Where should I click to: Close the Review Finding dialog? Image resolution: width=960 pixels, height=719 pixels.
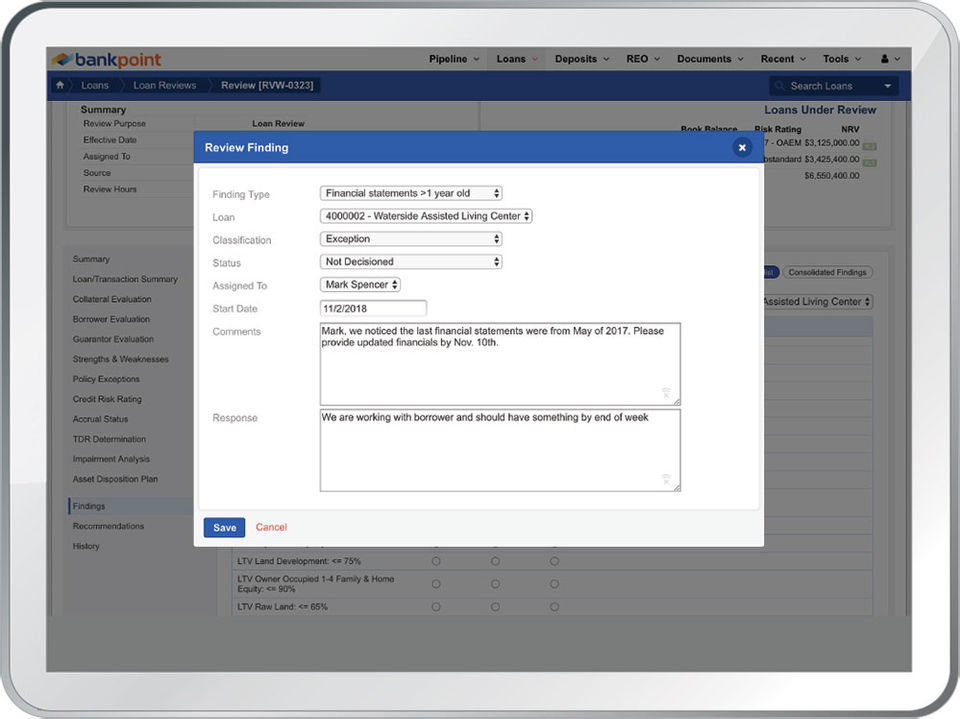tap(741, 148)
